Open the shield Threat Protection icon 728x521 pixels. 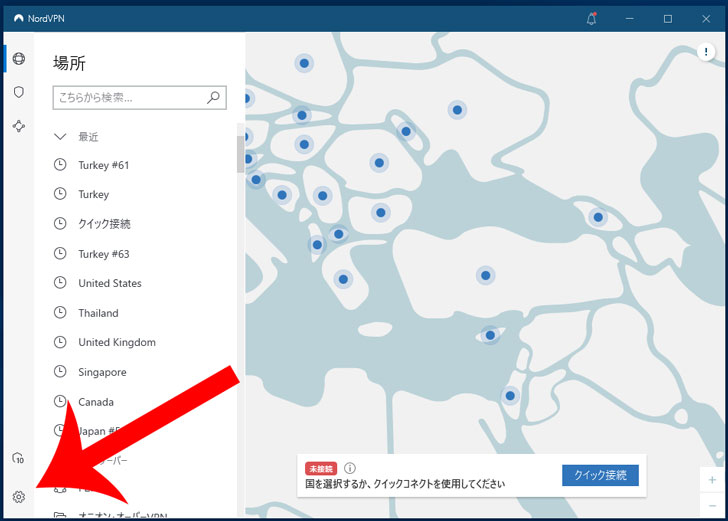tap(18, 92)
